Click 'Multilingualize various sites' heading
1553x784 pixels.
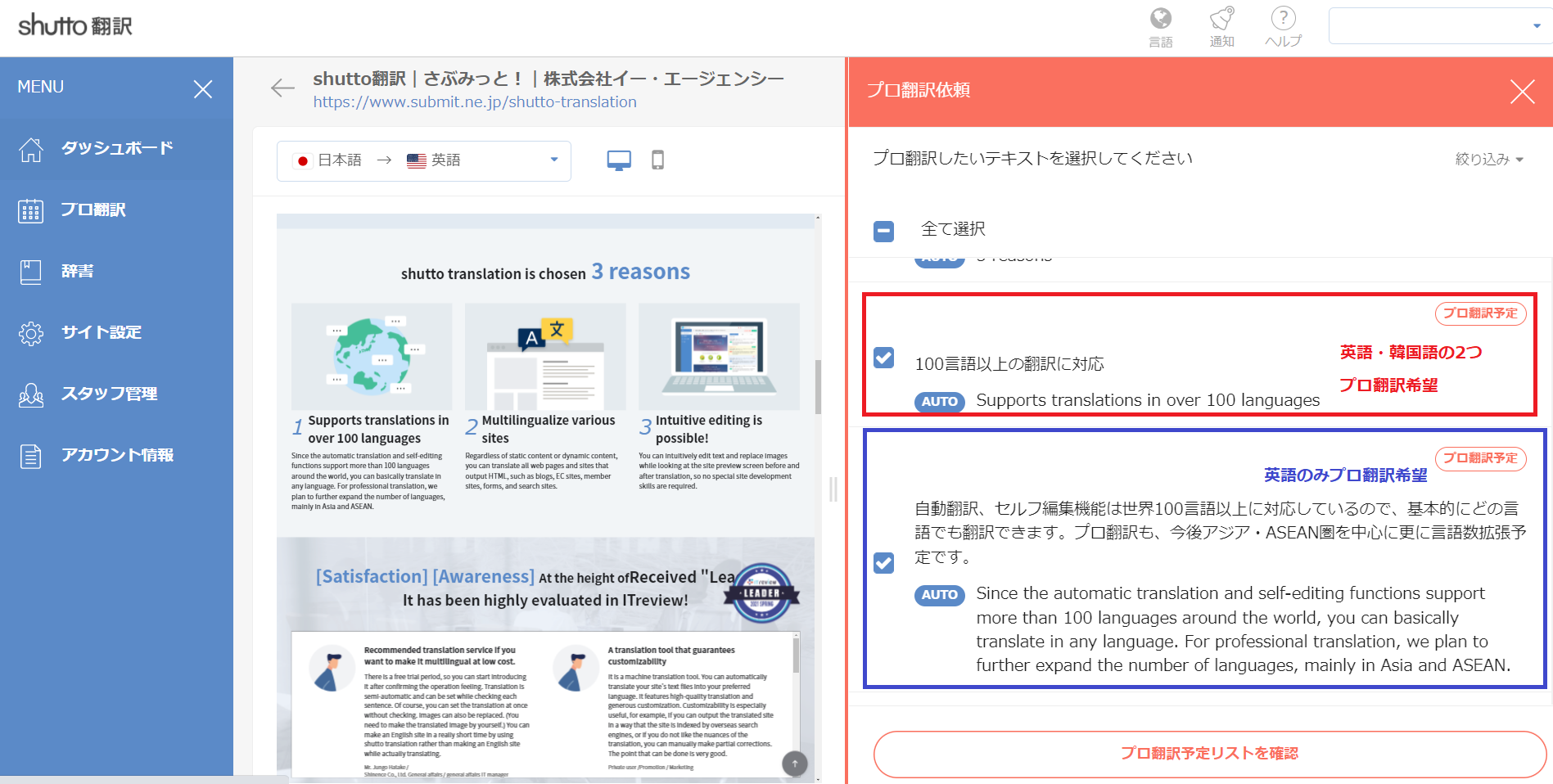click(x=549, y=429)
